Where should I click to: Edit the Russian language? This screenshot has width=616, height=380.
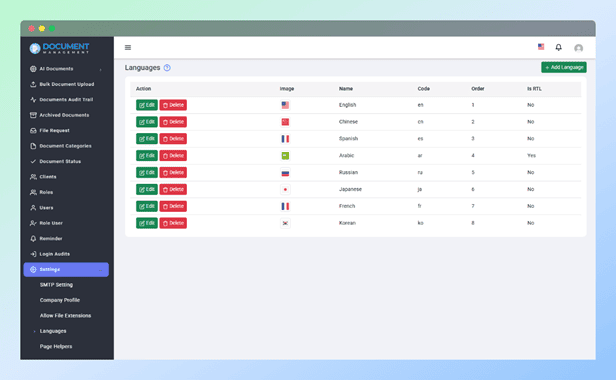tap(147, 173)
